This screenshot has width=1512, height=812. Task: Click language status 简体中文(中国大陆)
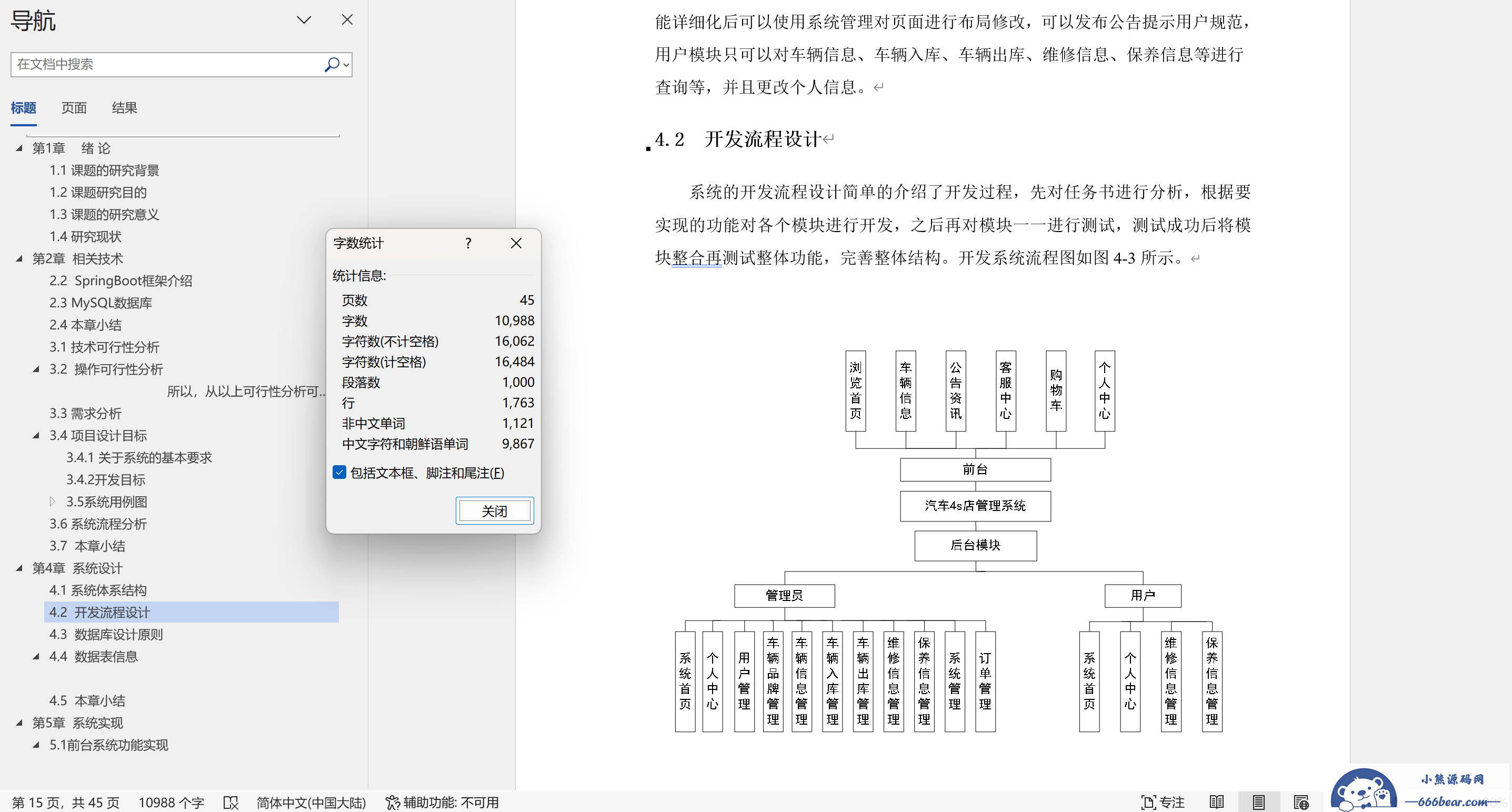click(311, 802)
